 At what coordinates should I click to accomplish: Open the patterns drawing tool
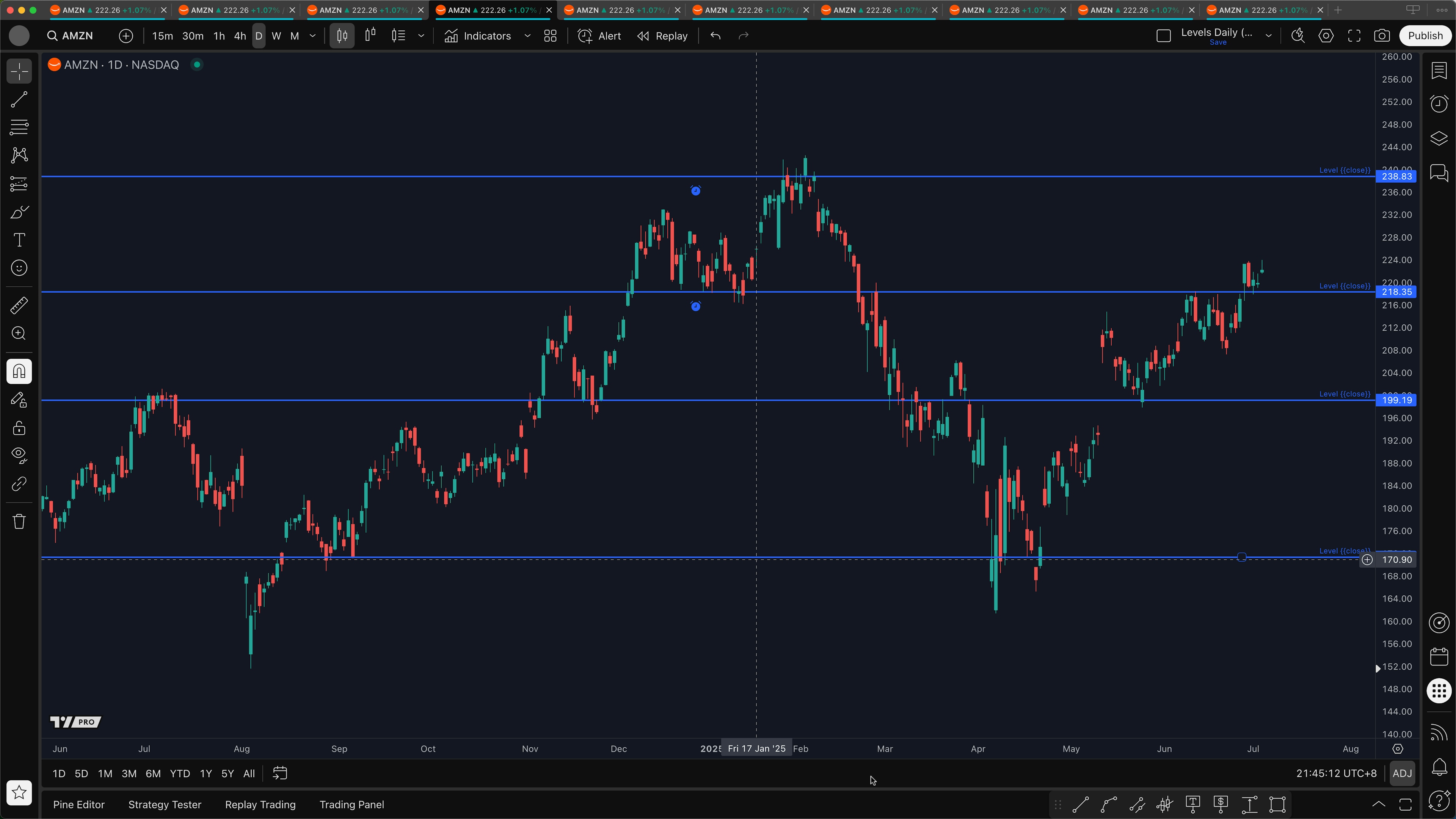coord(19,155)
